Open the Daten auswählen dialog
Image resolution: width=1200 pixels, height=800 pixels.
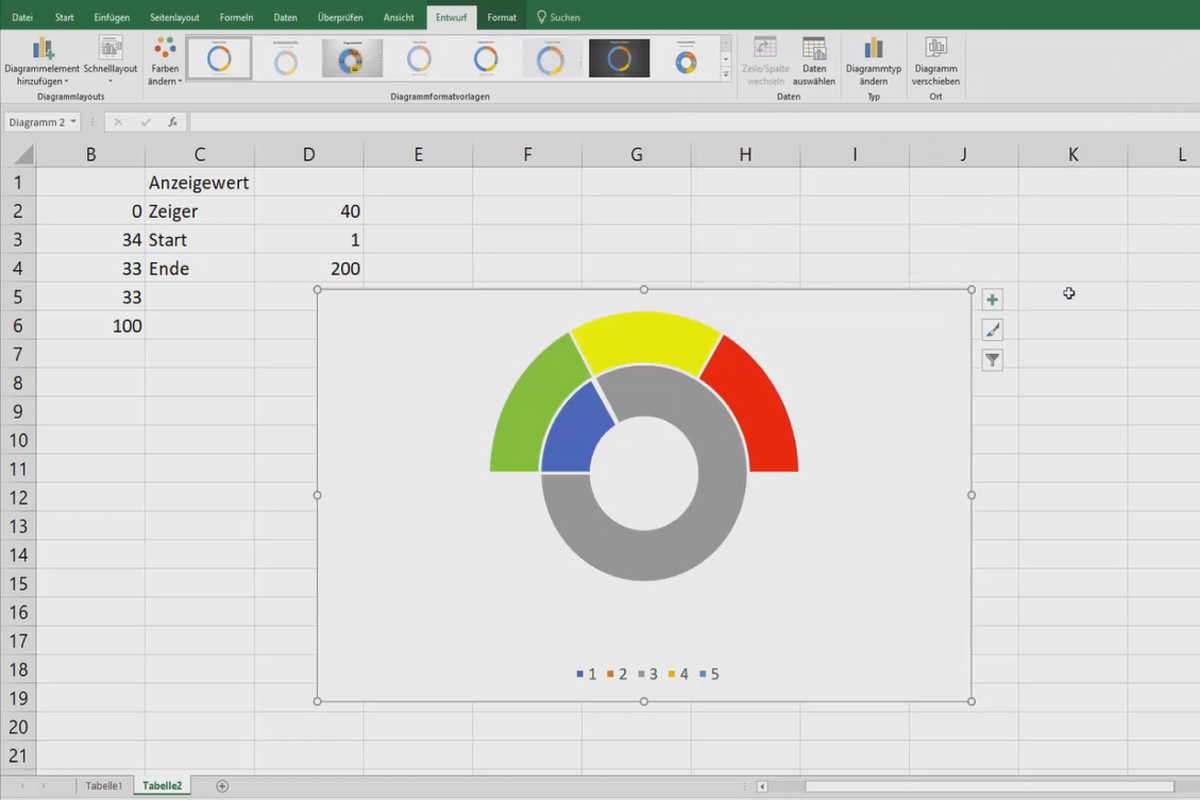813,60
